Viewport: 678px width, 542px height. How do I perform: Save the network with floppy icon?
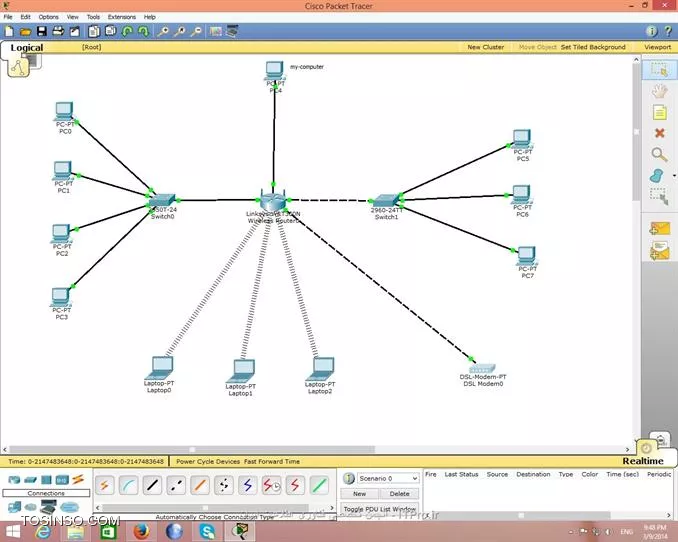42,32
